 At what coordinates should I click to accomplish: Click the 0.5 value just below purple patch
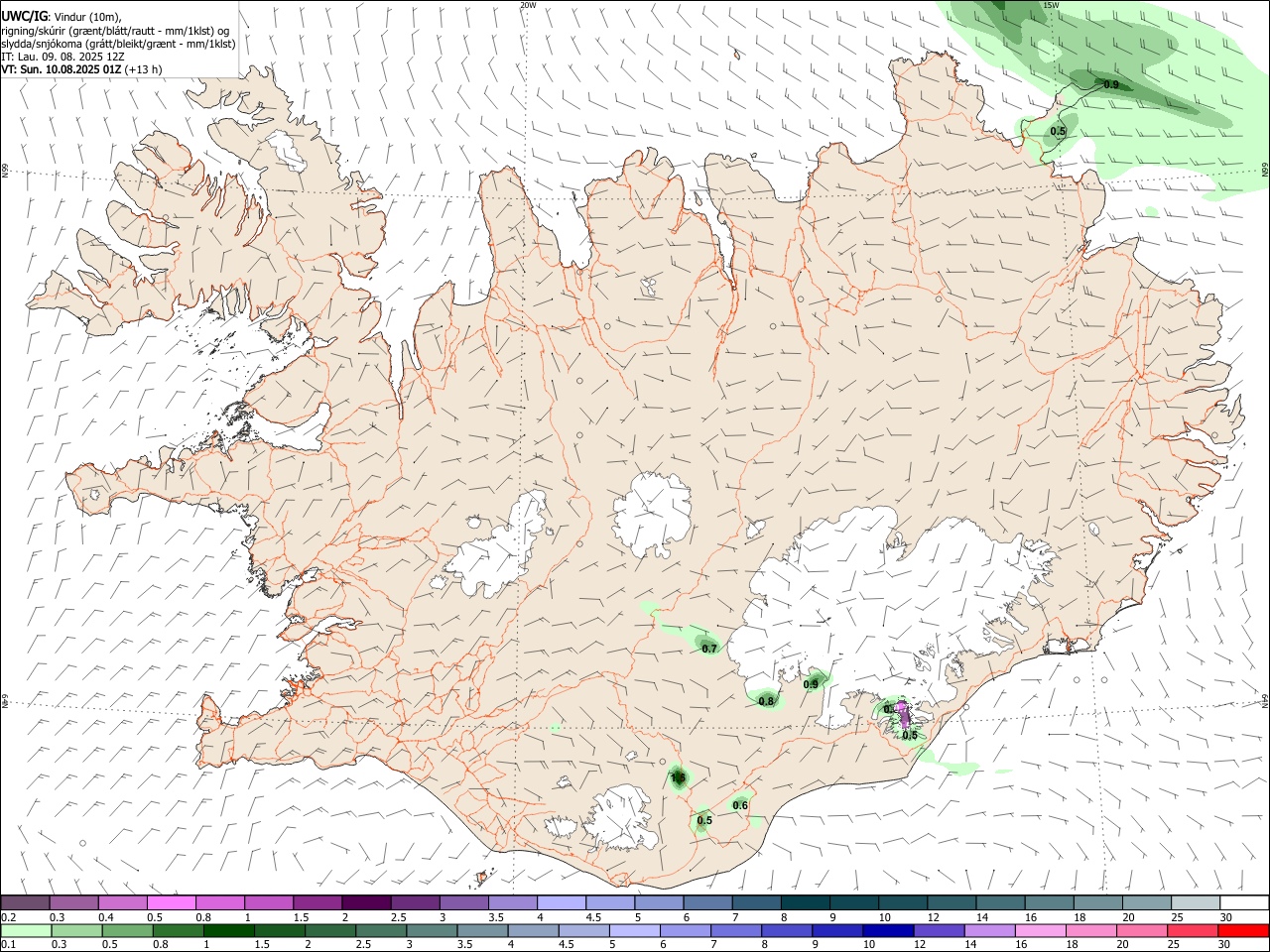[910, 735]
